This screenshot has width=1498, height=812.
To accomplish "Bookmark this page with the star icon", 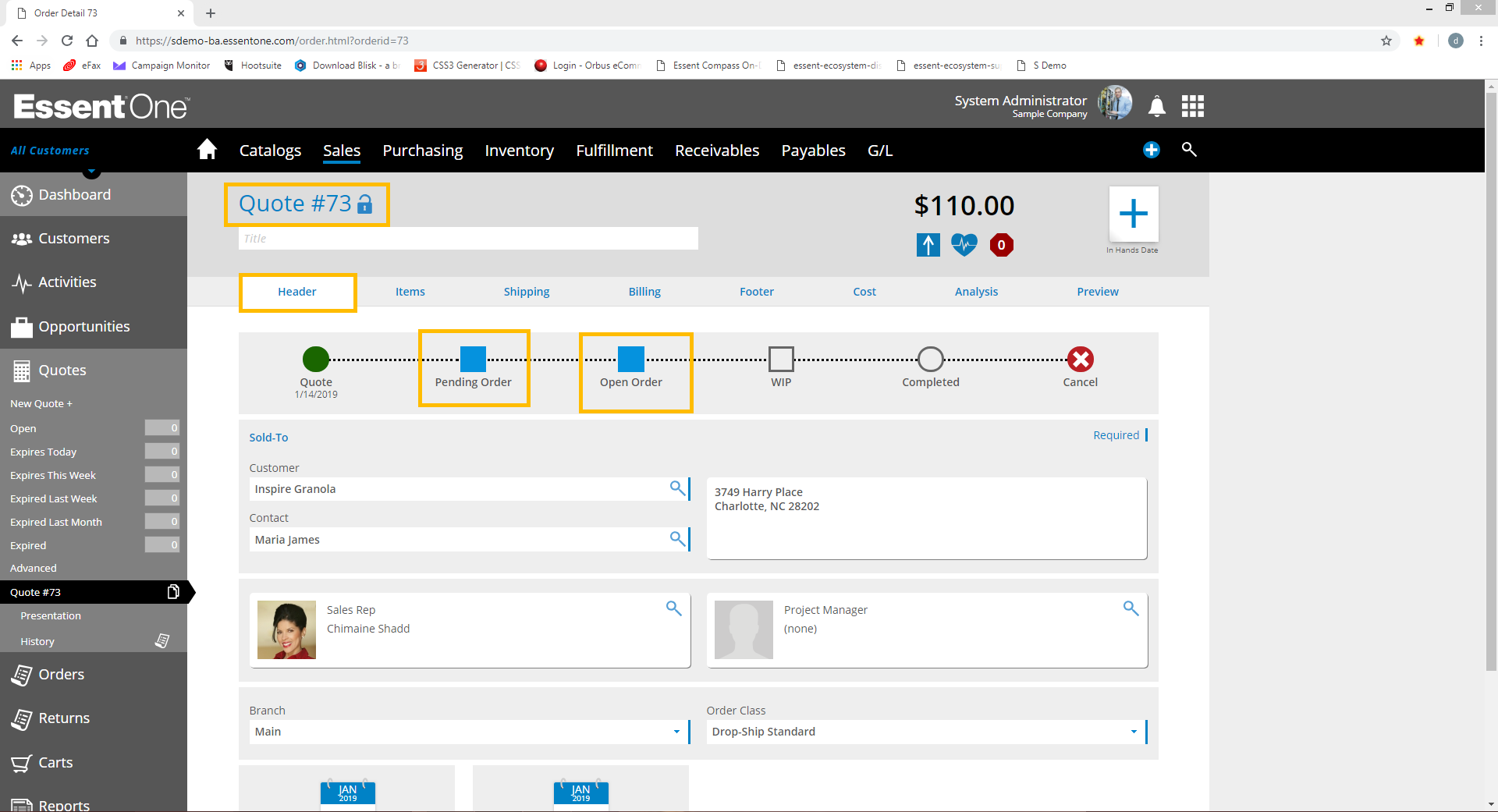I will [x=1386, y=41].
